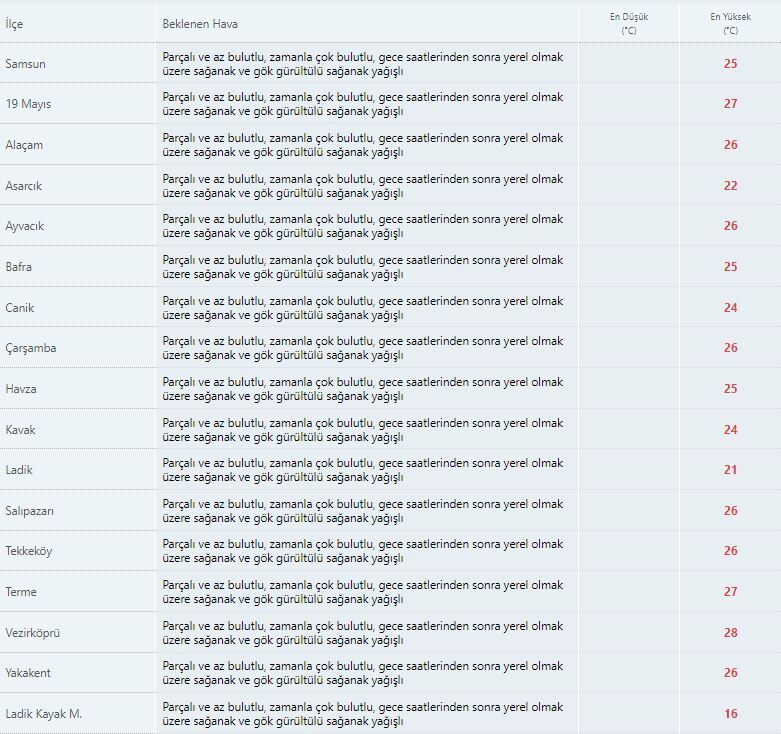Open the Çarşamba district entry
Viewport: 781px width, 734px height.
(x=31, y=348)
